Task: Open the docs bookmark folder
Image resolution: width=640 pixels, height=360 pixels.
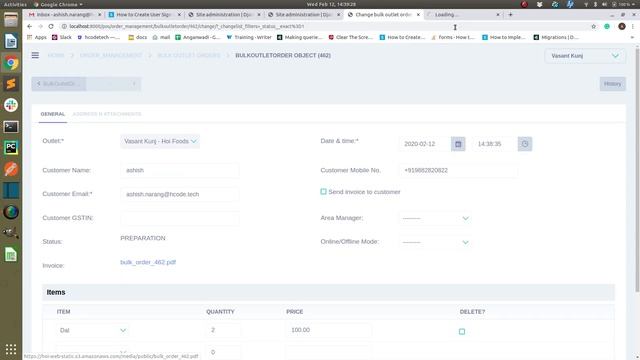Action: click(138, 37)
